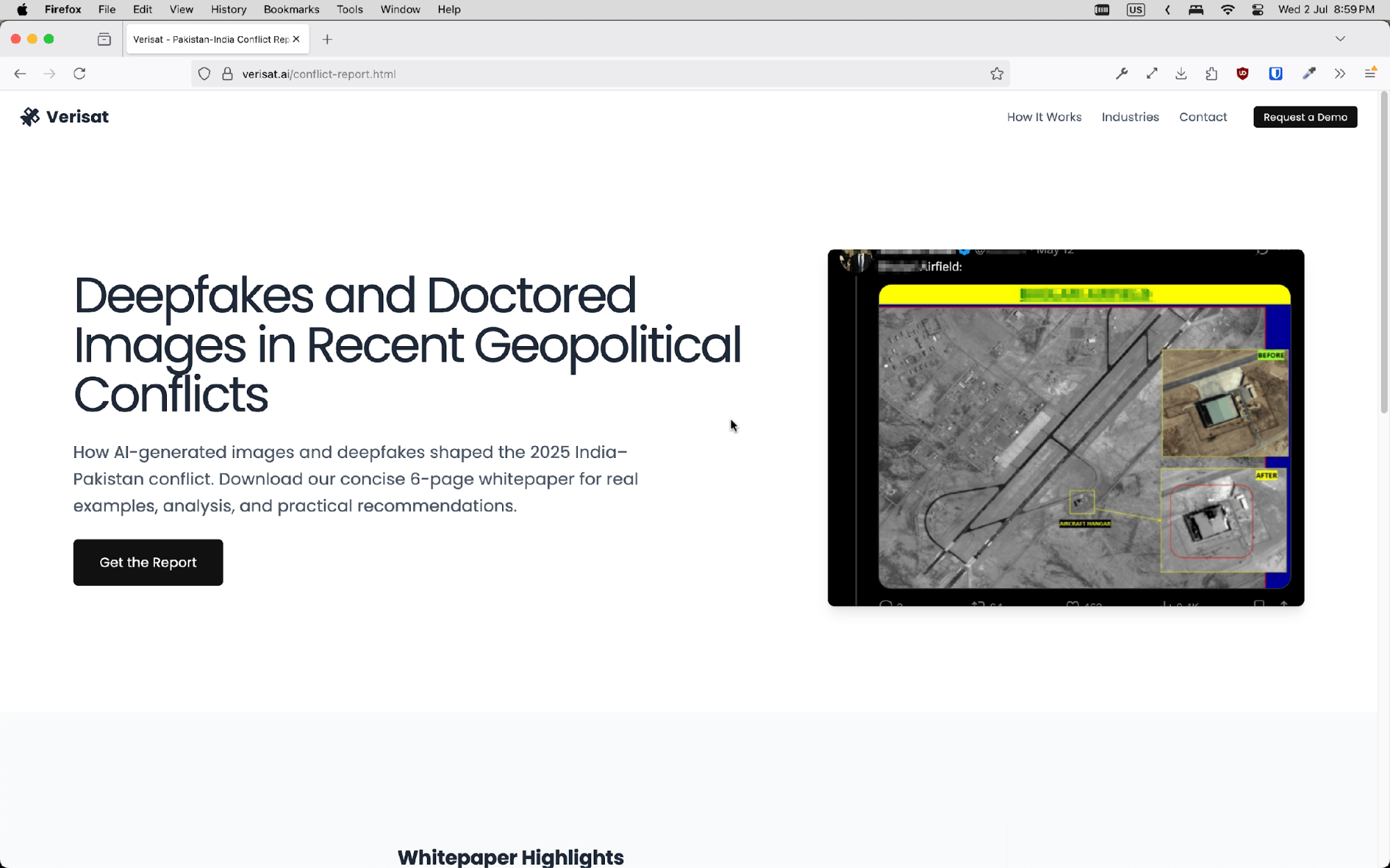Click the Whitepaper Highlights heading
The height and width of the screenshot is (868, 1390).
point(510,857)
